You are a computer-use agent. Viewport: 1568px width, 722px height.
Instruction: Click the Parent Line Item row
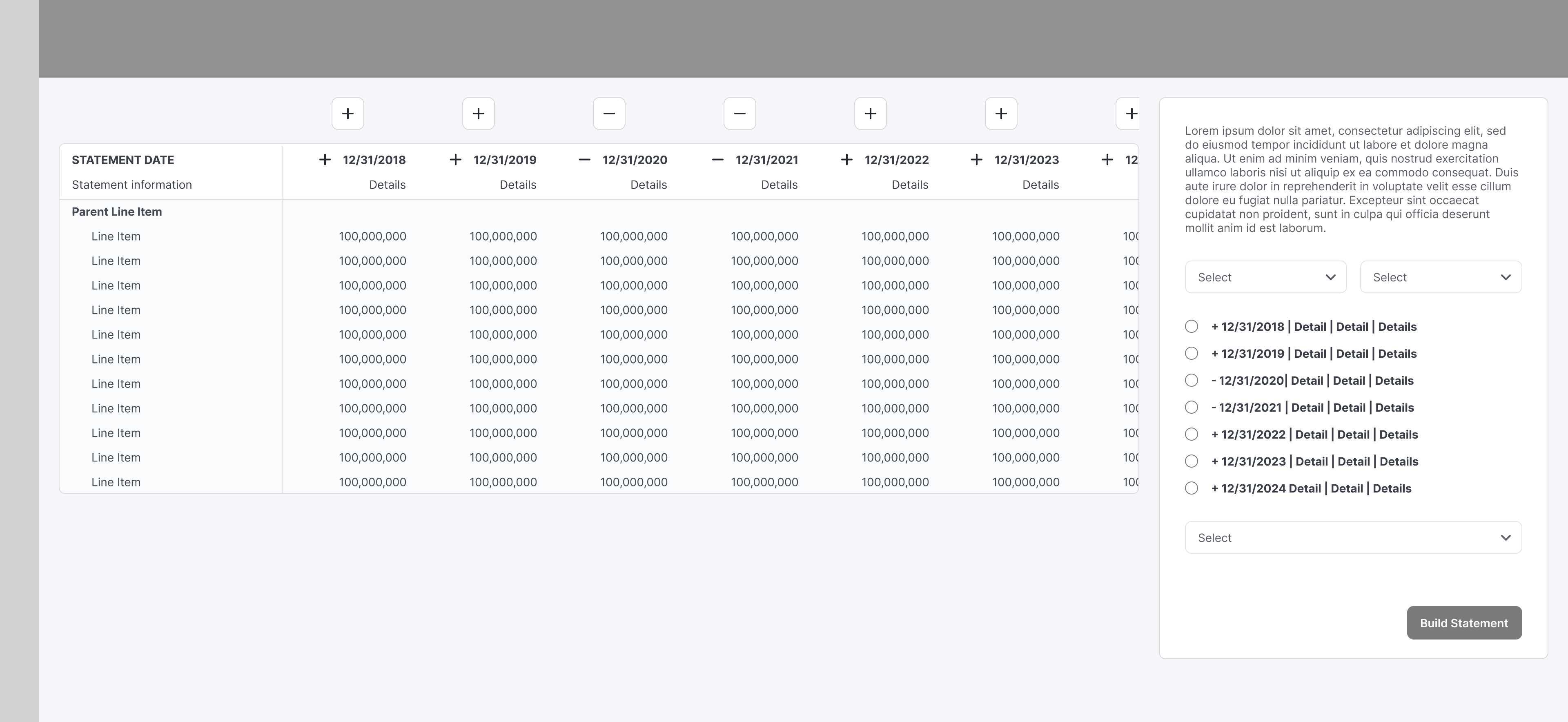[x=117, y=212]
